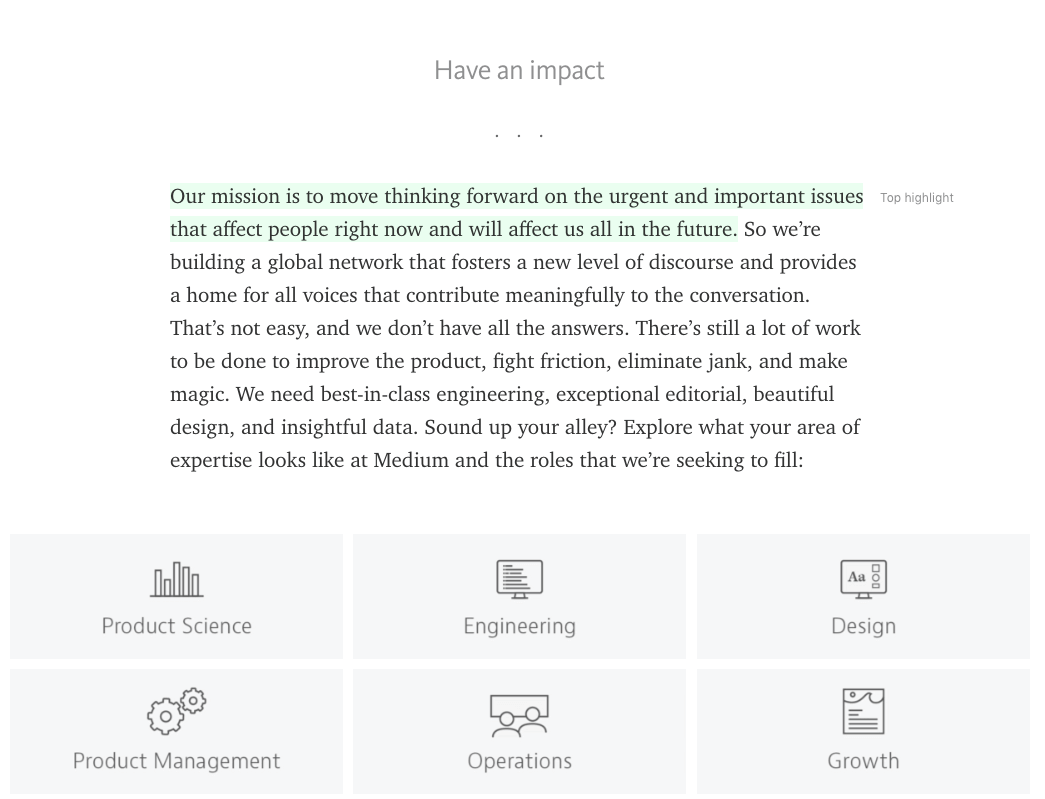This screenshot has width=1045, height=799.
Task: Click the highlighted mission statement sentence
Action: 517,213
